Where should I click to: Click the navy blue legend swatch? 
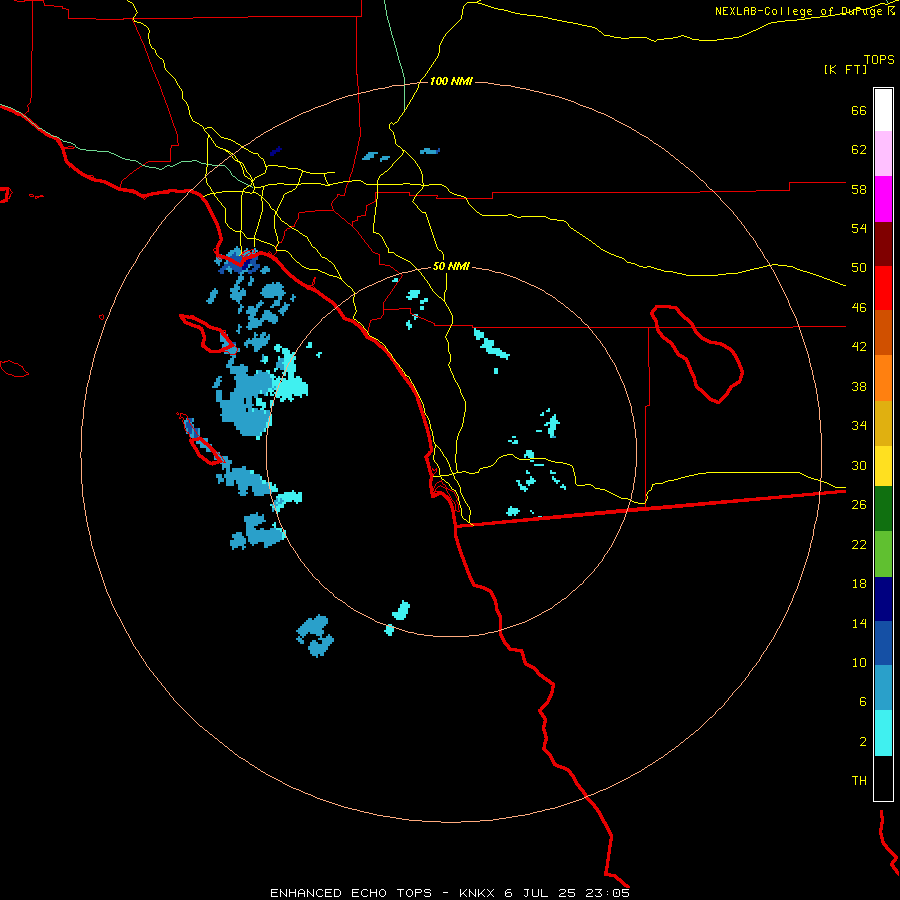[883, 599]
